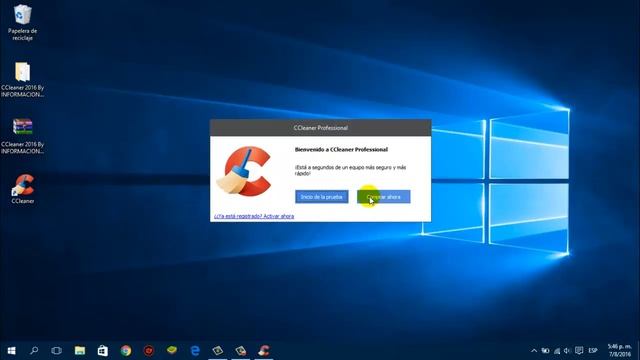This screenshot has height=360, width=640.
Task: Open File Explorer from the taskbar
Action: coord(80,351)
